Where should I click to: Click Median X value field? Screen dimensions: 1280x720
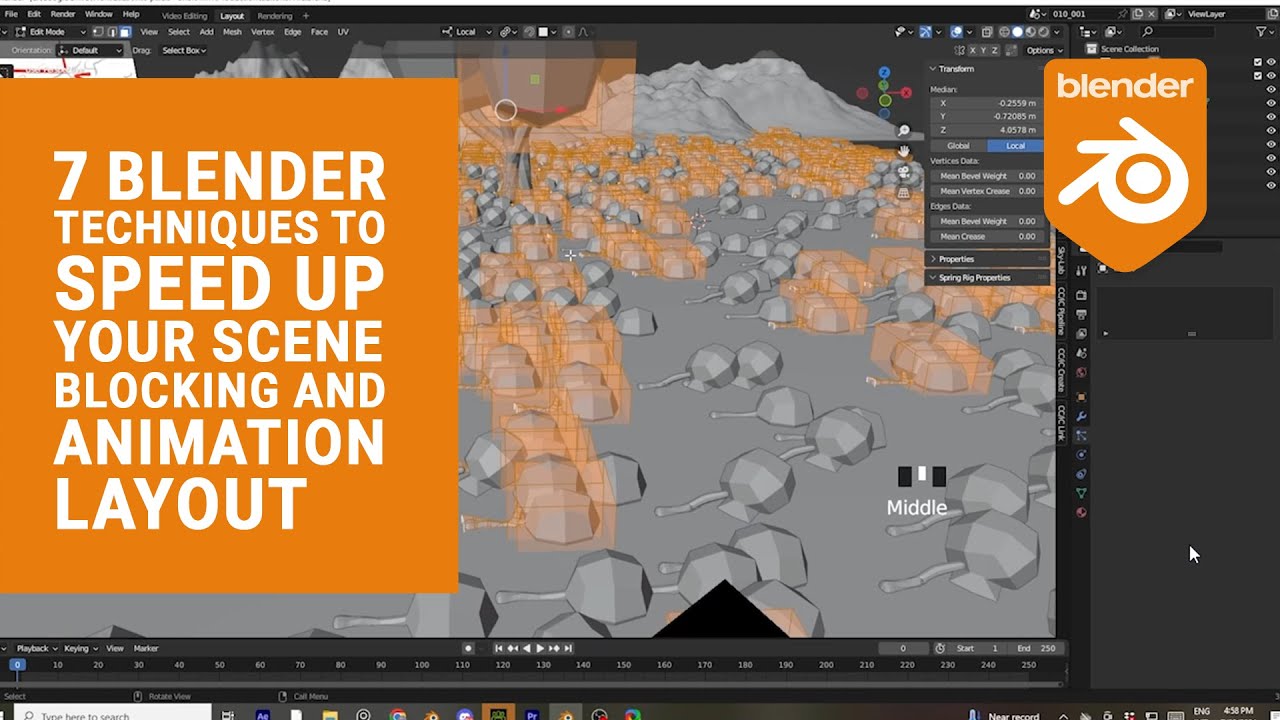986,104
